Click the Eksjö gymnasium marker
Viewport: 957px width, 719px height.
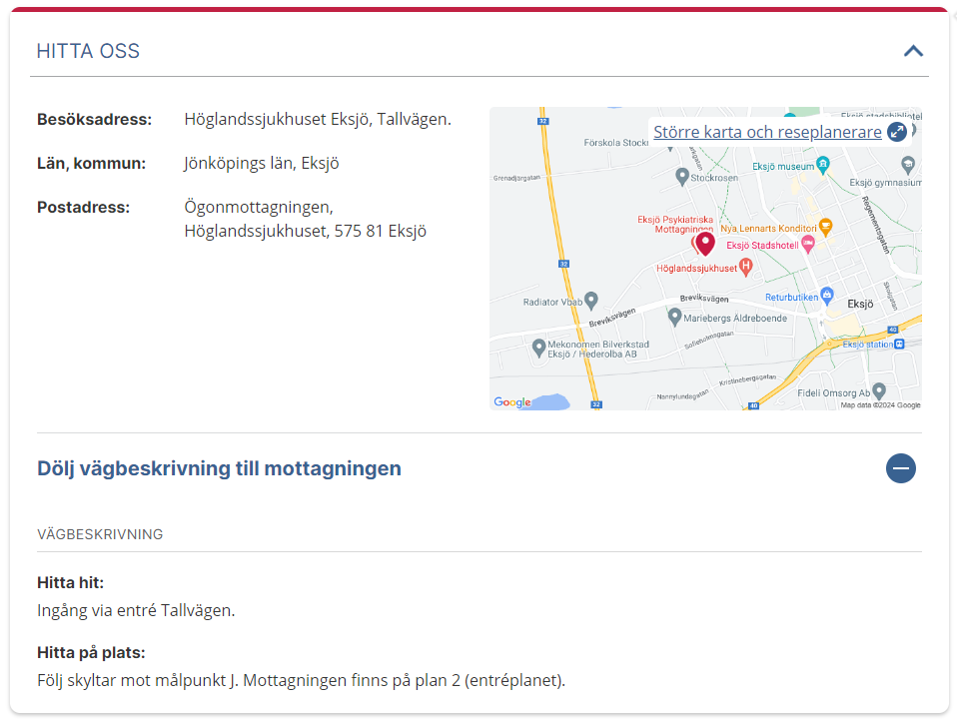coord(908,165)
